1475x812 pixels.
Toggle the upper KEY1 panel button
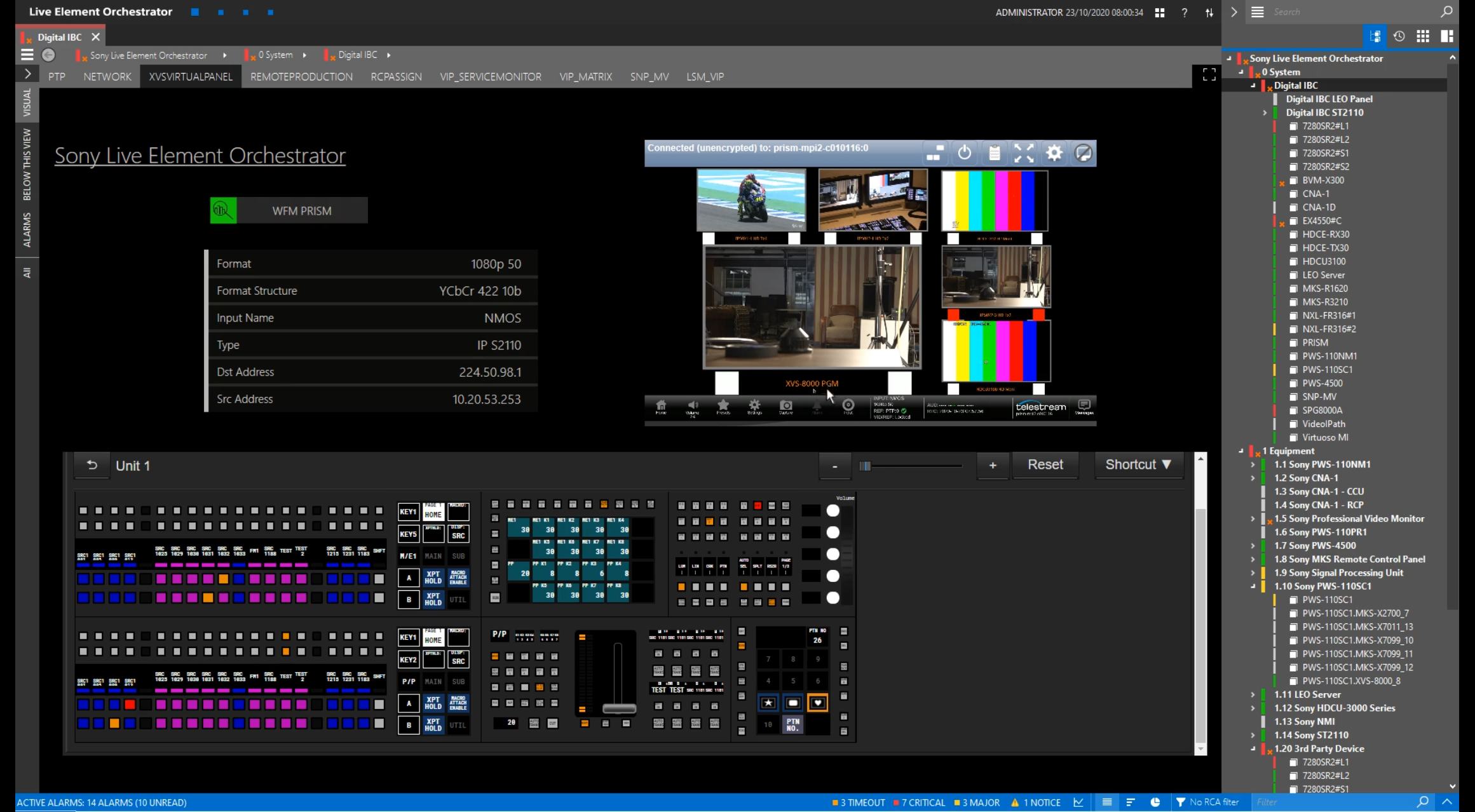click(408, 511)
